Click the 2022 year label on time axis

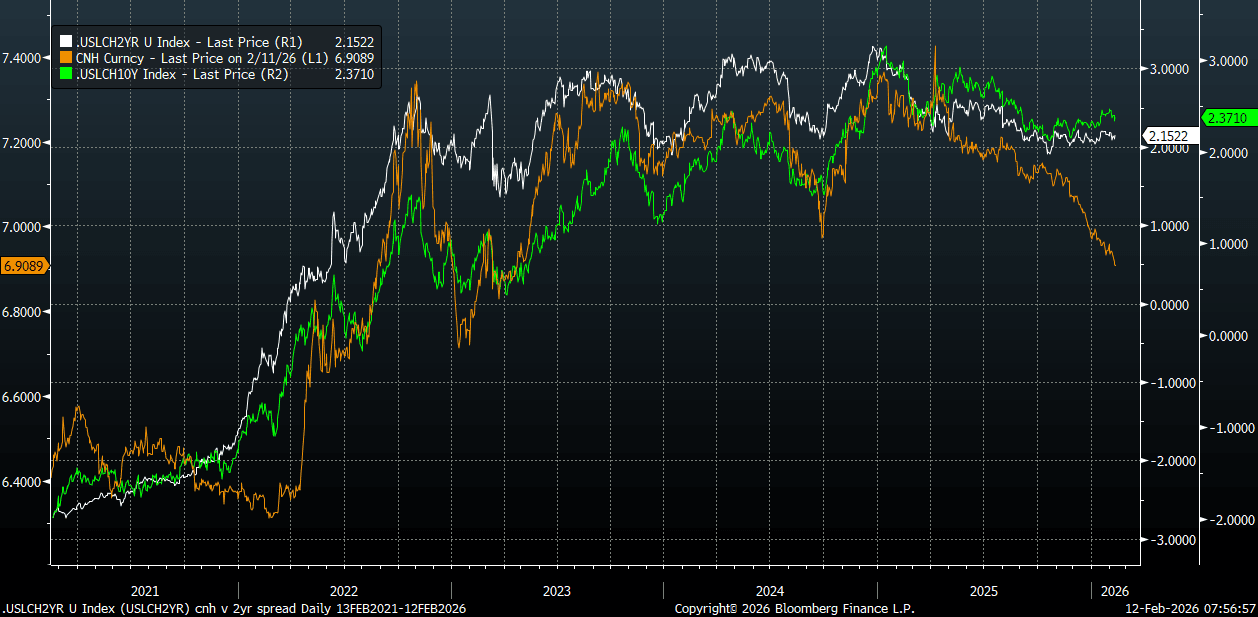pyautogui.click(x=344, y=590)
